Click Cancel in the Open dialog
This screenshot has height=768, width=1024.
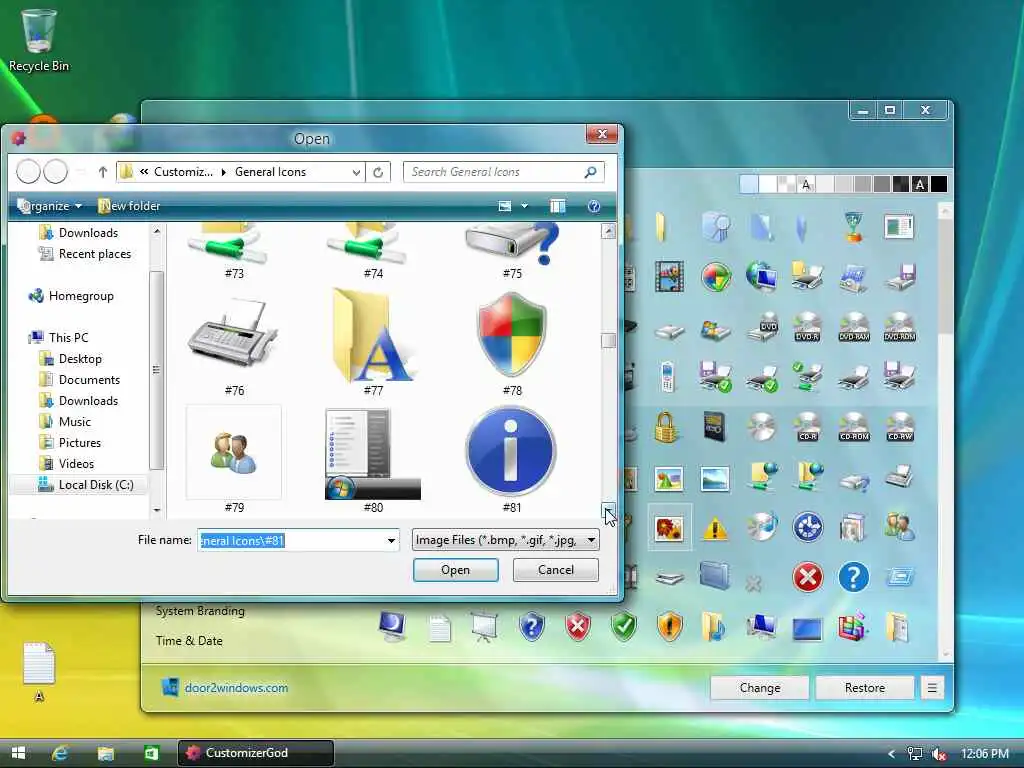[556, 569]
